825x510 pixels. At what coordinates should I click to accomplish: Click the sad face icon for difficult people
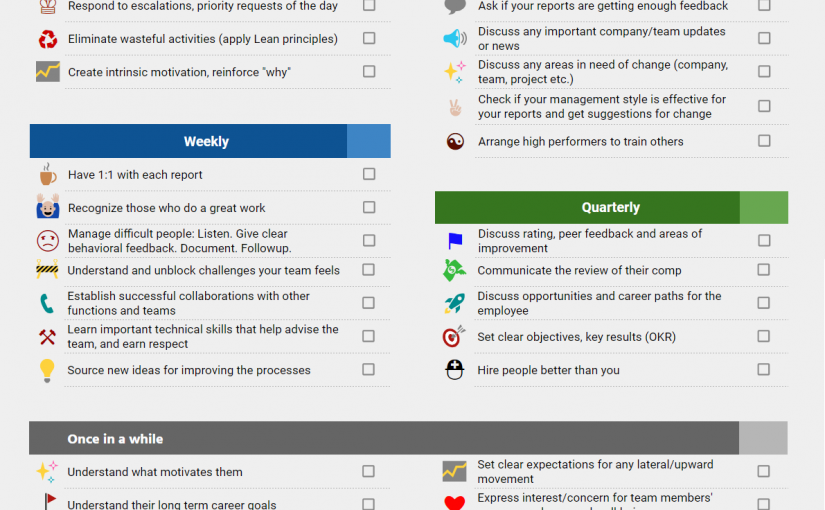[x=47, y=241]
